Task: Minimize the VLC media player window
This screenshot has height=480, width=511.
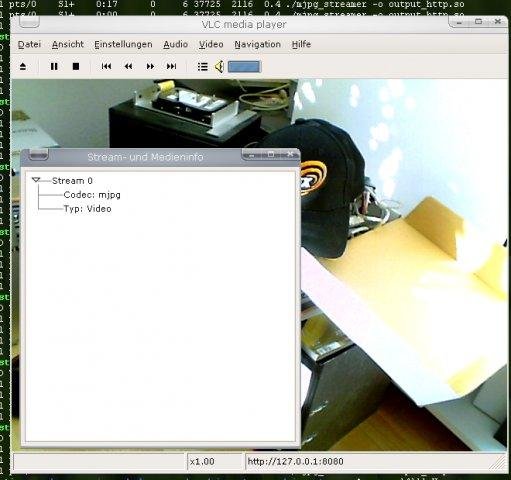Action: [459, 22]
